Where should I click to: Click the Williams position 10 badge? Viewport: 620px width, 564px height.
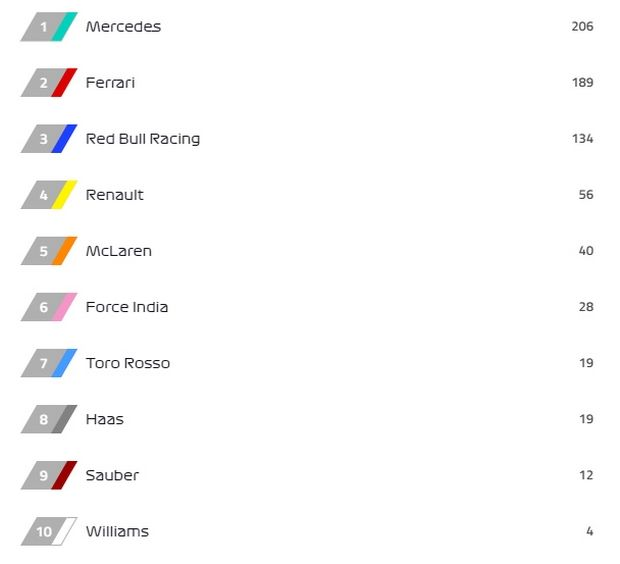[x=49, y=532]
